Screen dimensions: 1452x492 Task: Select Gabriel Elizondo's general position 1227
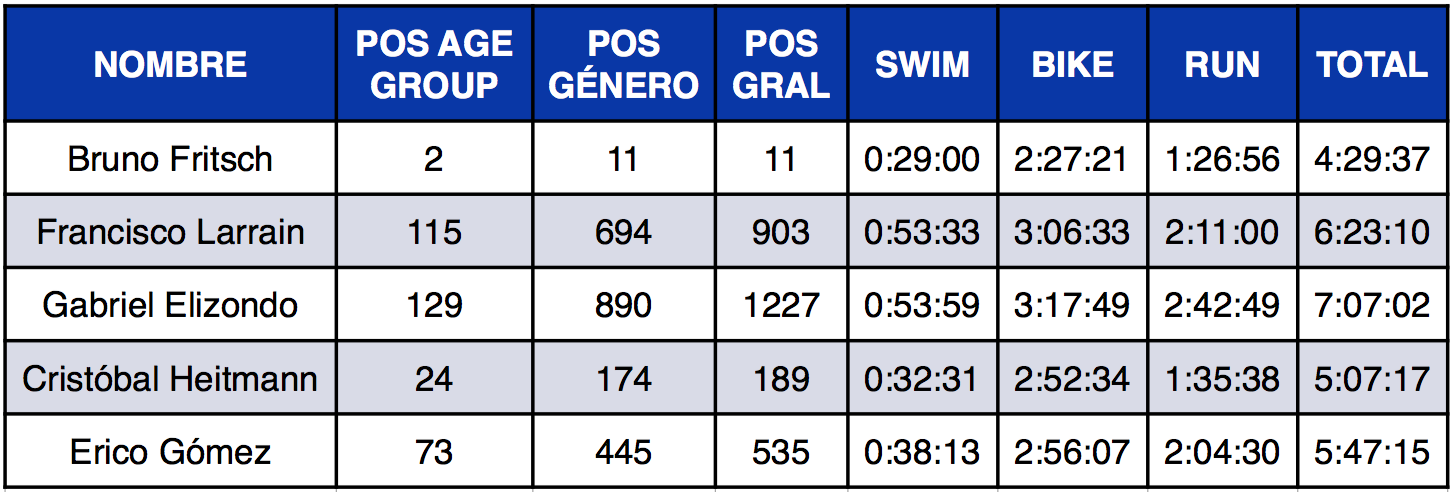click(x=780, y=305)
